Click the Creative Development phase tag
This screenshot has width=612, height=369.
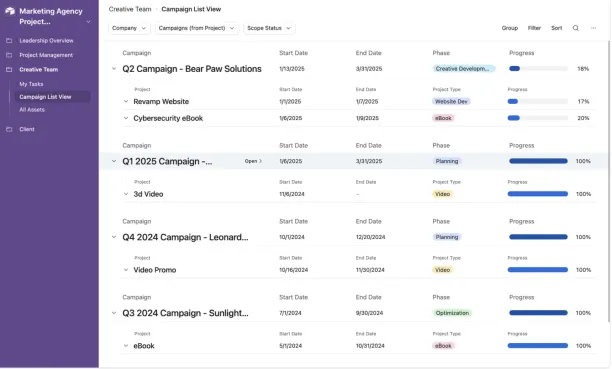[464, 69]
